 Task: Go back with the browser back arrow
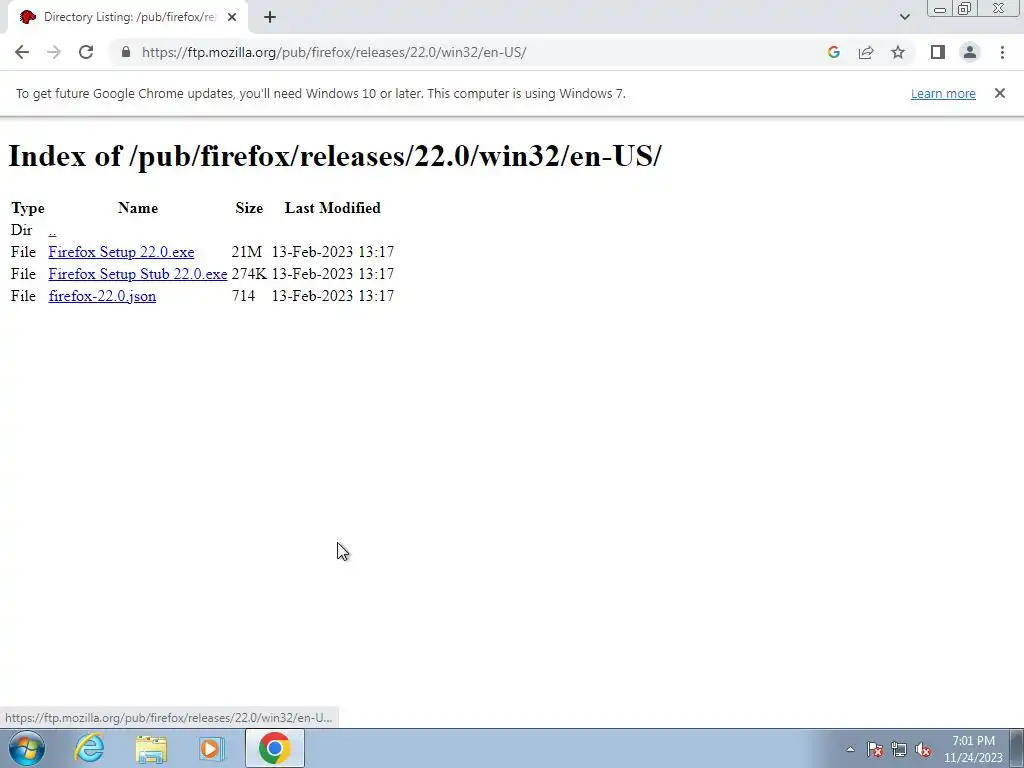coord(22,52)
